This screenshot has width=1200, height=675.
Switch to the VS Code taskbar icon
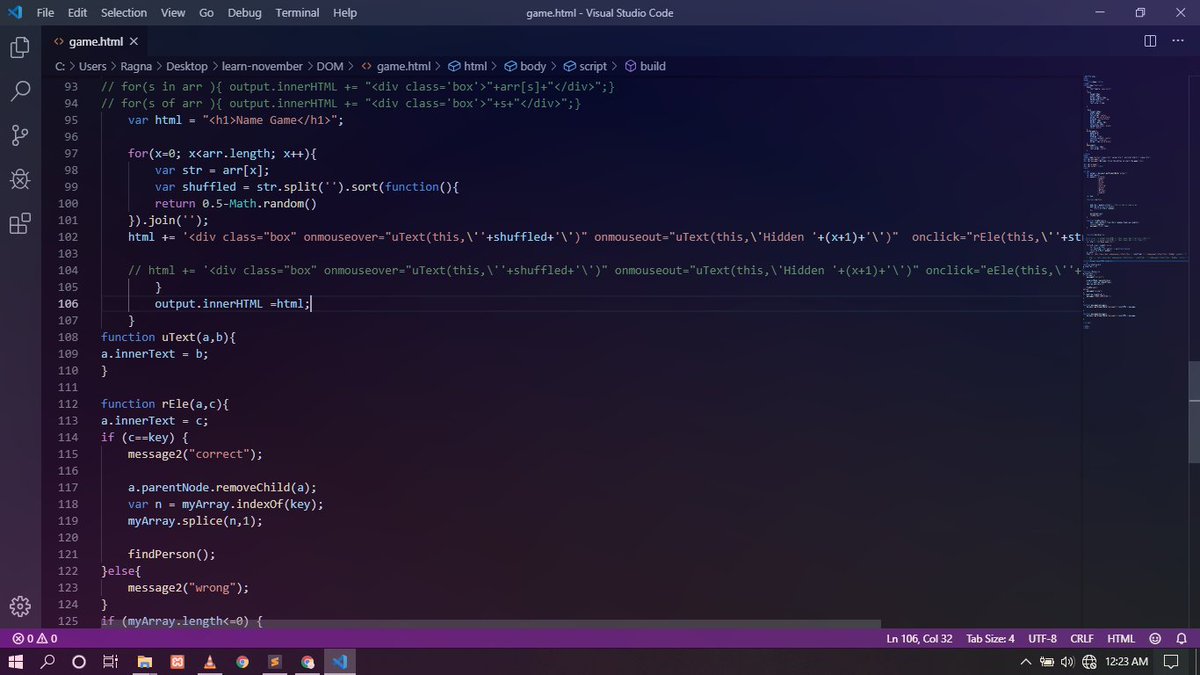point(339,661)
